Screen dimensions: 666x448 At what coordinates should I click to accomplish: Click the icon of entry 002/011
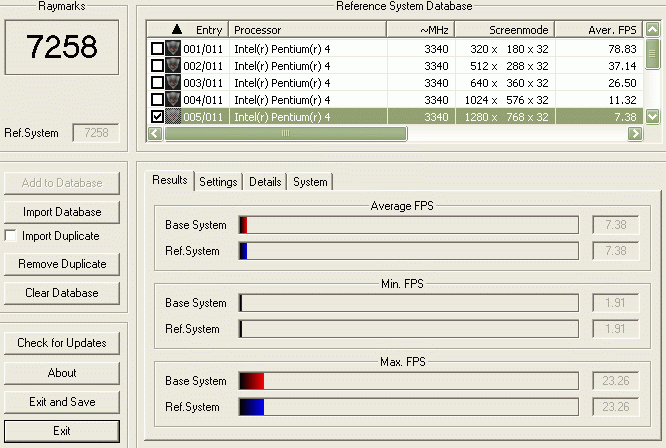tap(173, 65)
